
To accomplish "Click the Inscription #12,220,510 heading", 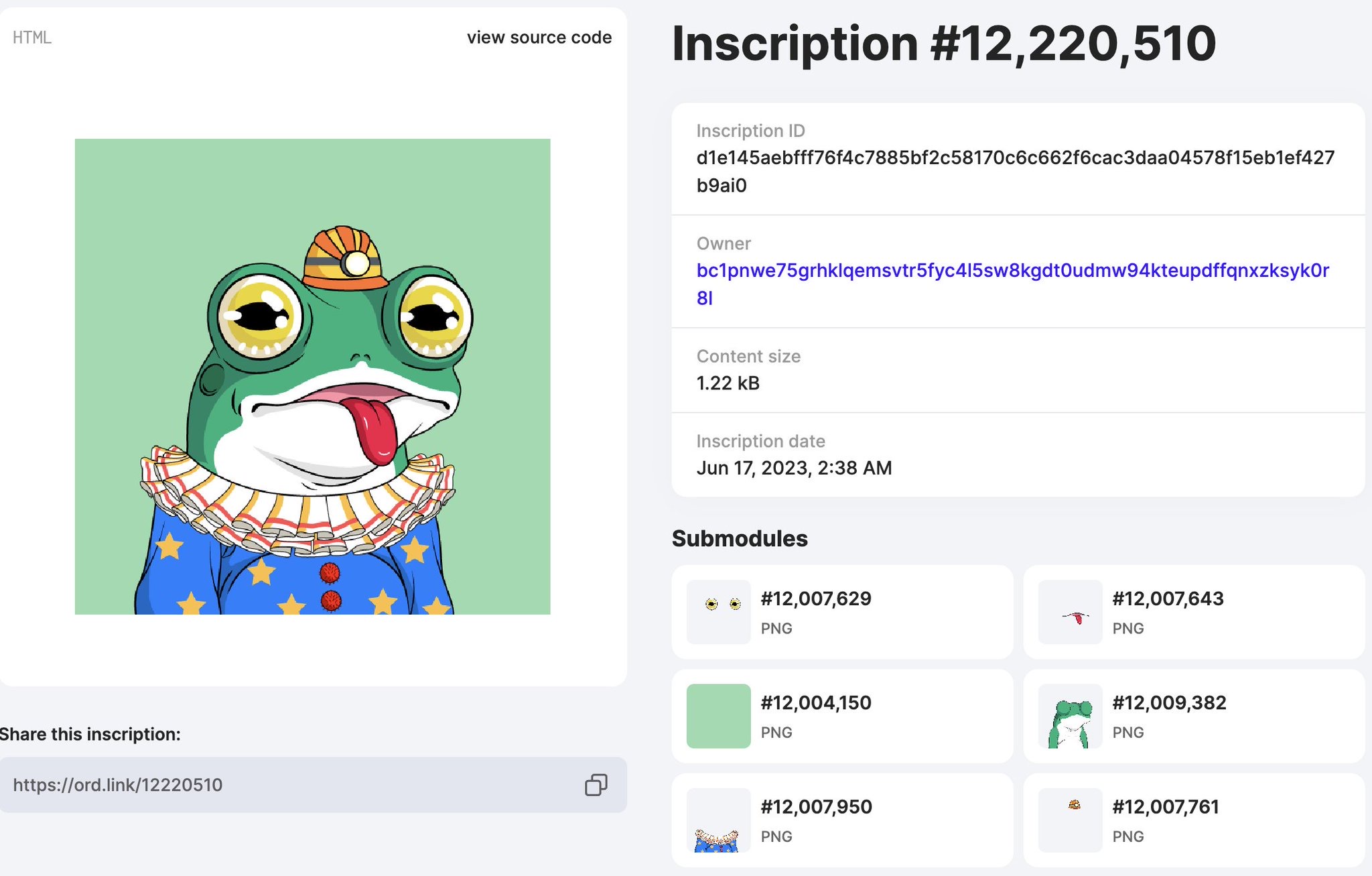I will click(x=943, y=44).
